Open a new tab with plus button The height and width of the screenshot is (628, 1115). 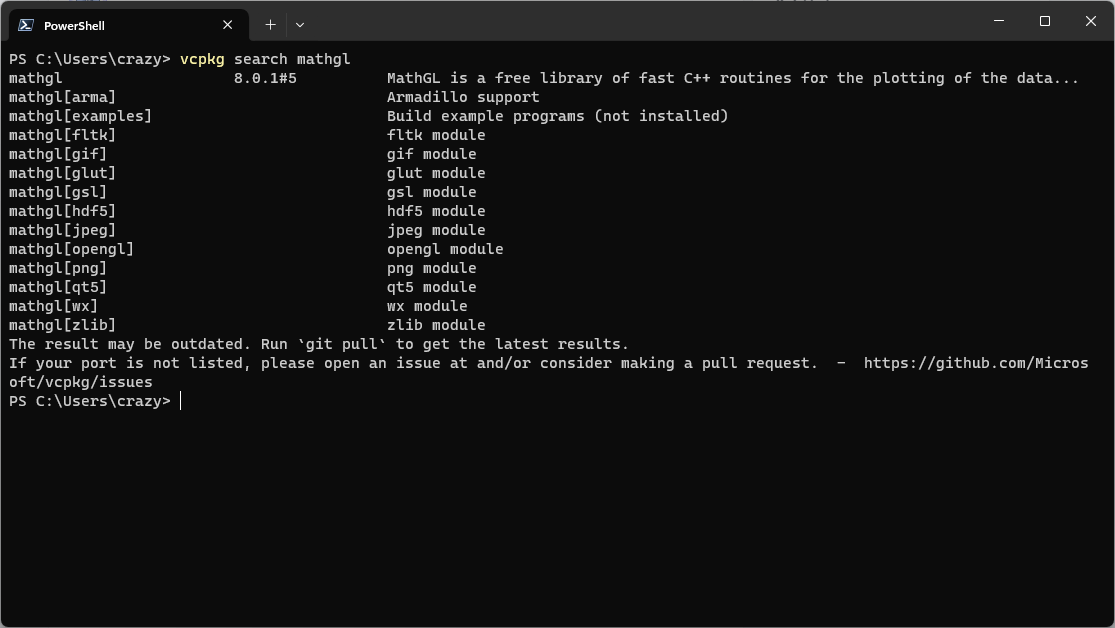pos(270,25)
